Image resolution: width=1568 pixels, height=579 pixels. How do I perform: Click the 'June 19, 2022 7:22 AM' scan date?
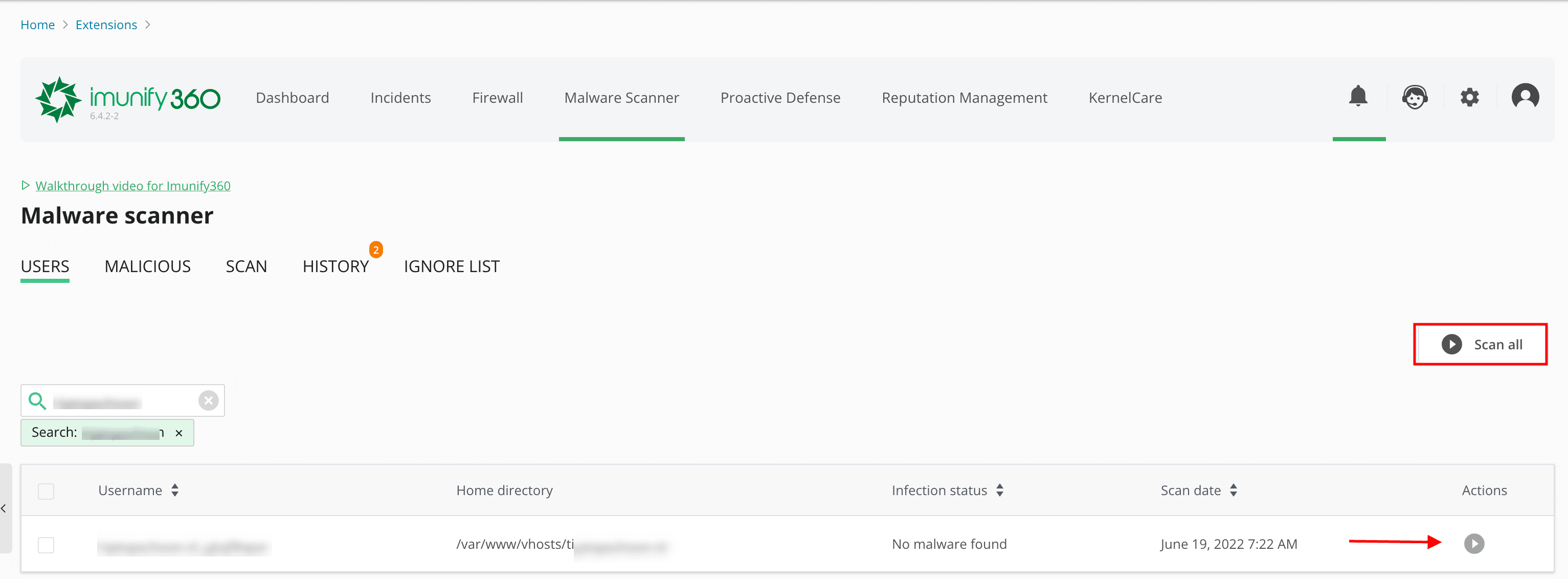click(x=1228, y=544)
